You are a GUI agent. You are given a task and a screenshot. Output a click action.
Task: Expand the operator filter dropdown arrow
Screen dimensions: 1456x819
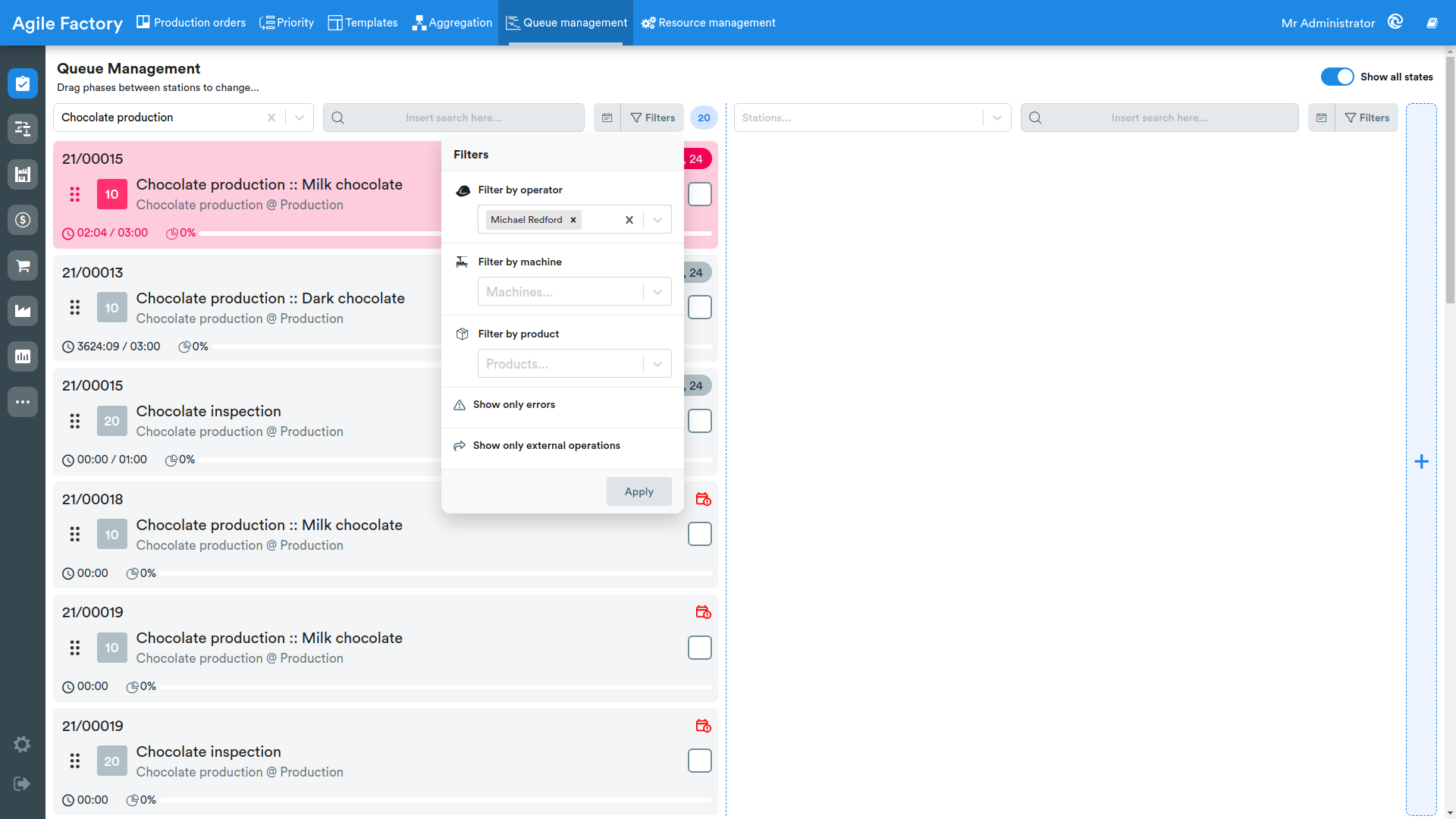coord(657,220)
